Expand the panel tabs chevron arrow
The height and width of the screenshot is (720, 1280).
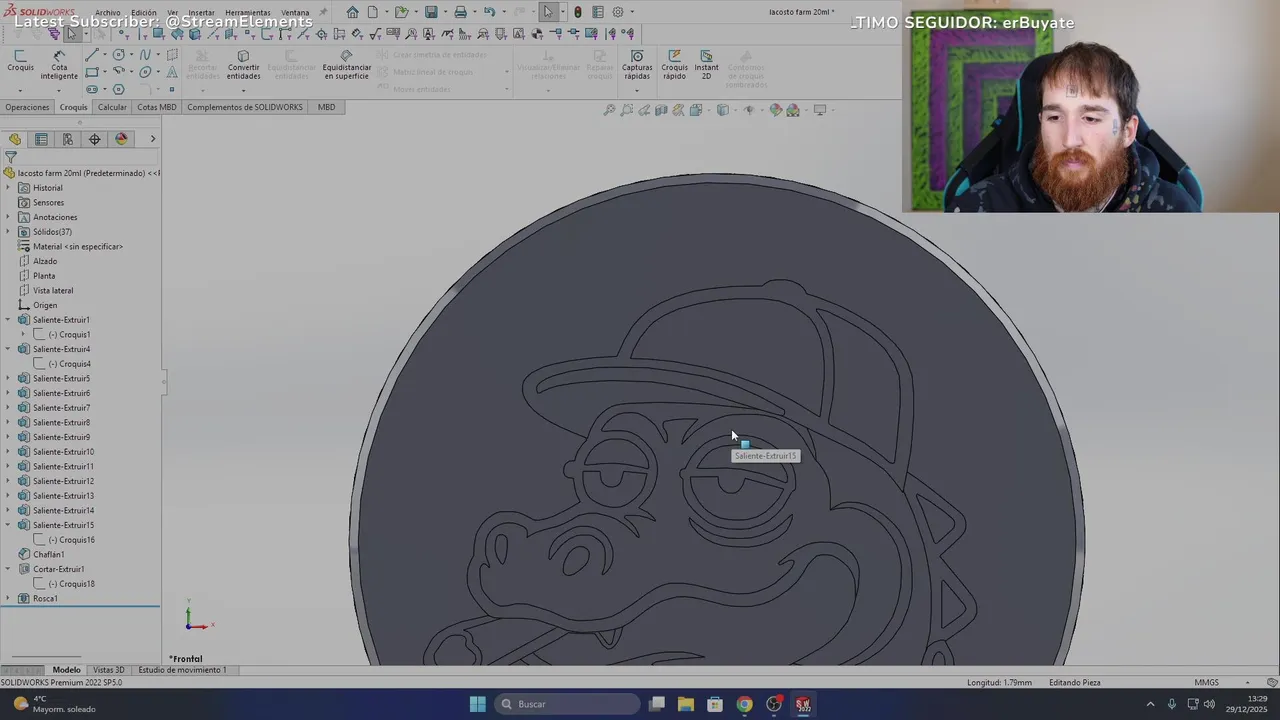coord(153,139)
